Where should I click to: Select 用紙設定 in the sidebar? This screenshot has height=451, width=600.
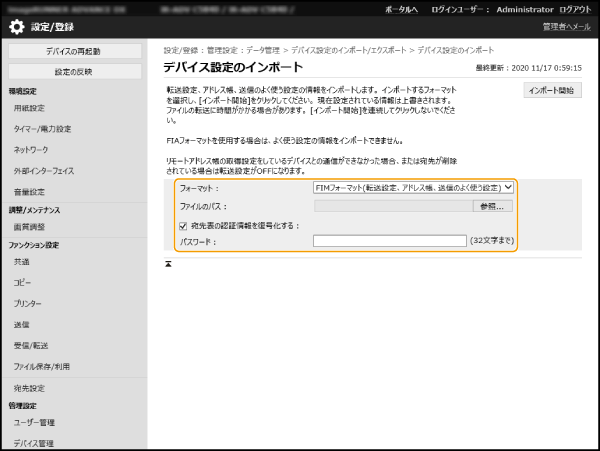29,108
